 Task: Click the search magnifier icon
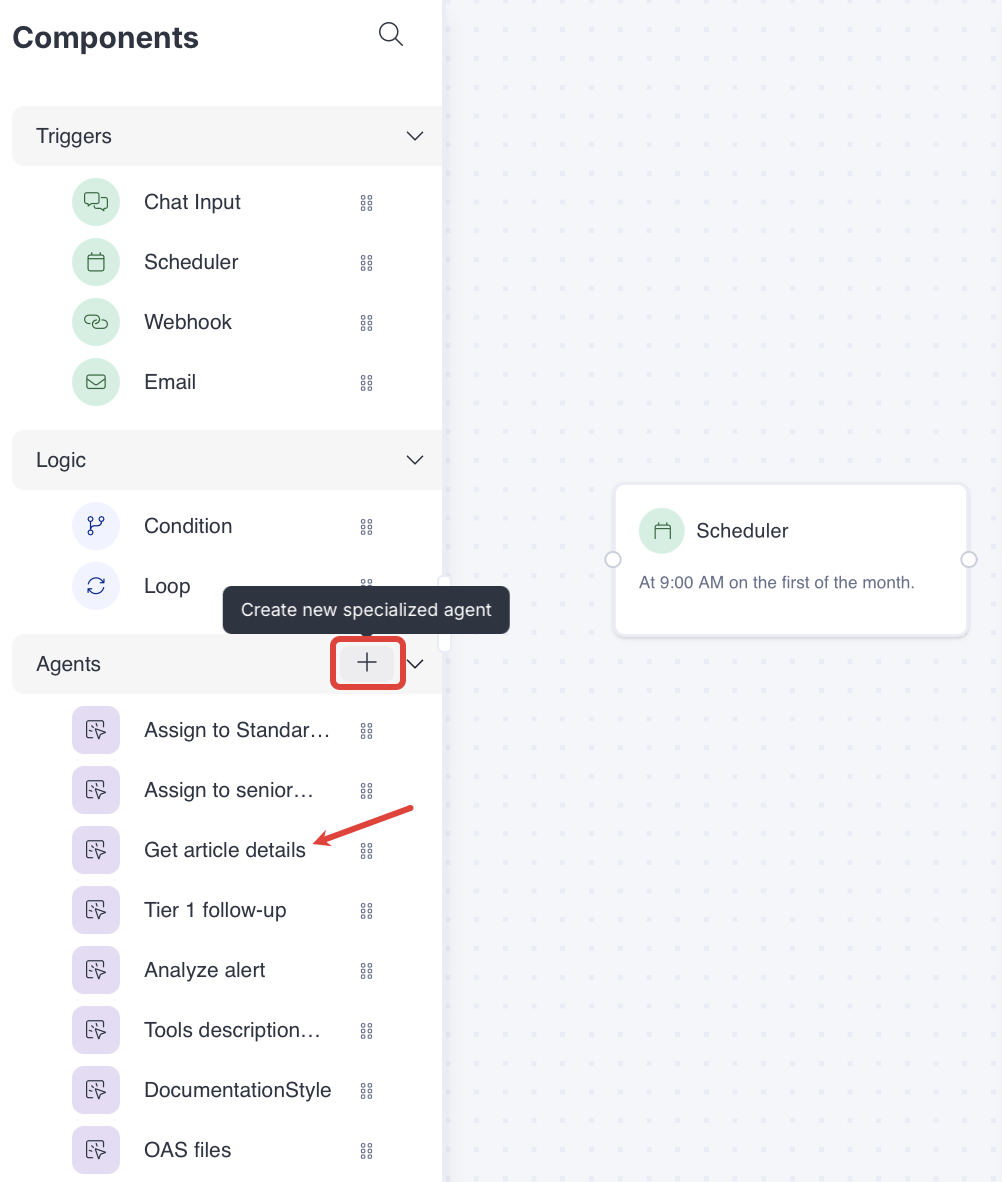tap(390, 34)
